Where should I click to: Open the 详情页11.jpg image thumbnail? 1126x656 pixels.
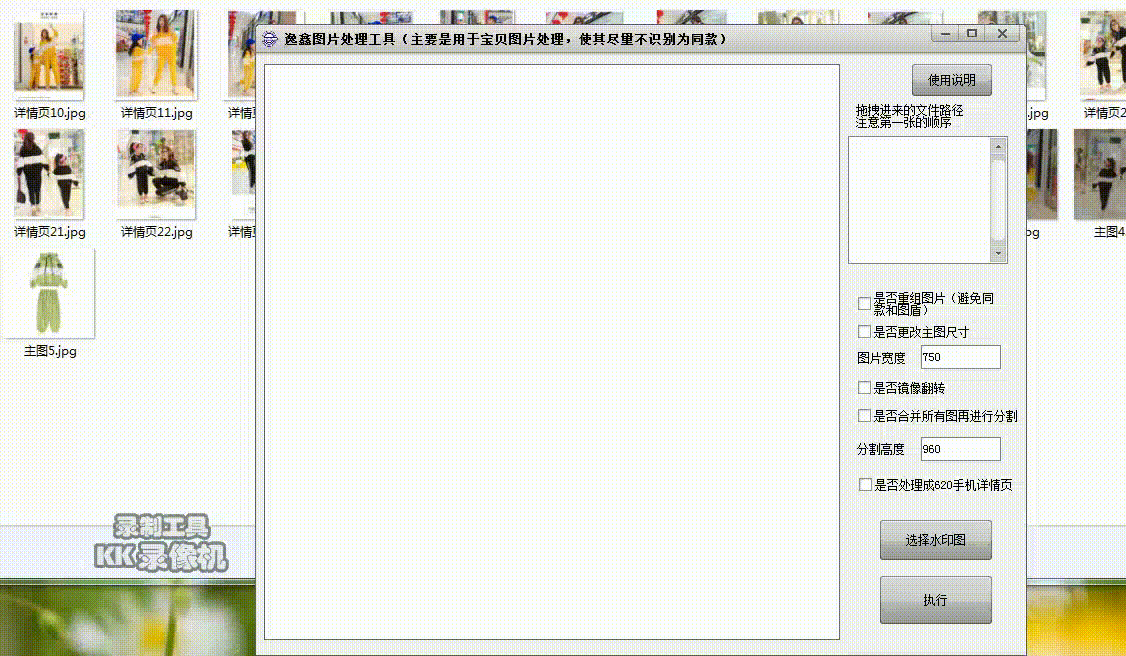point(155,55)
